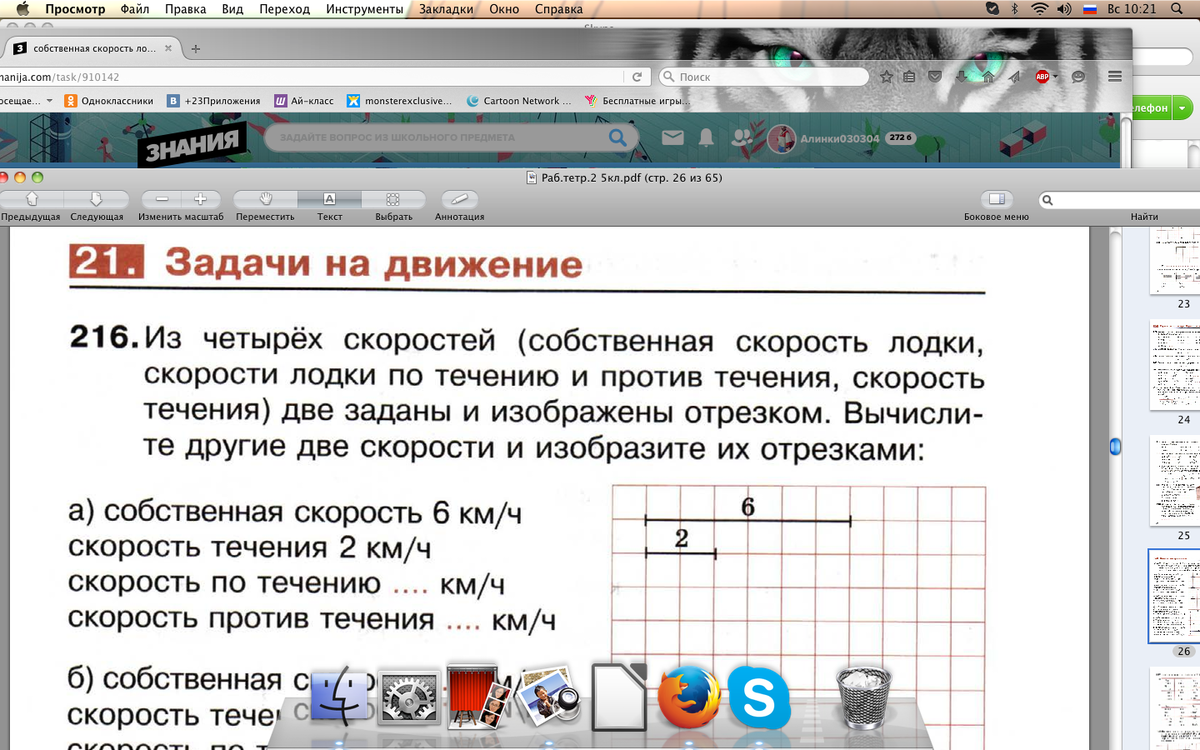
Task: Zoom out with the minus button
Action: coord(161,199)
